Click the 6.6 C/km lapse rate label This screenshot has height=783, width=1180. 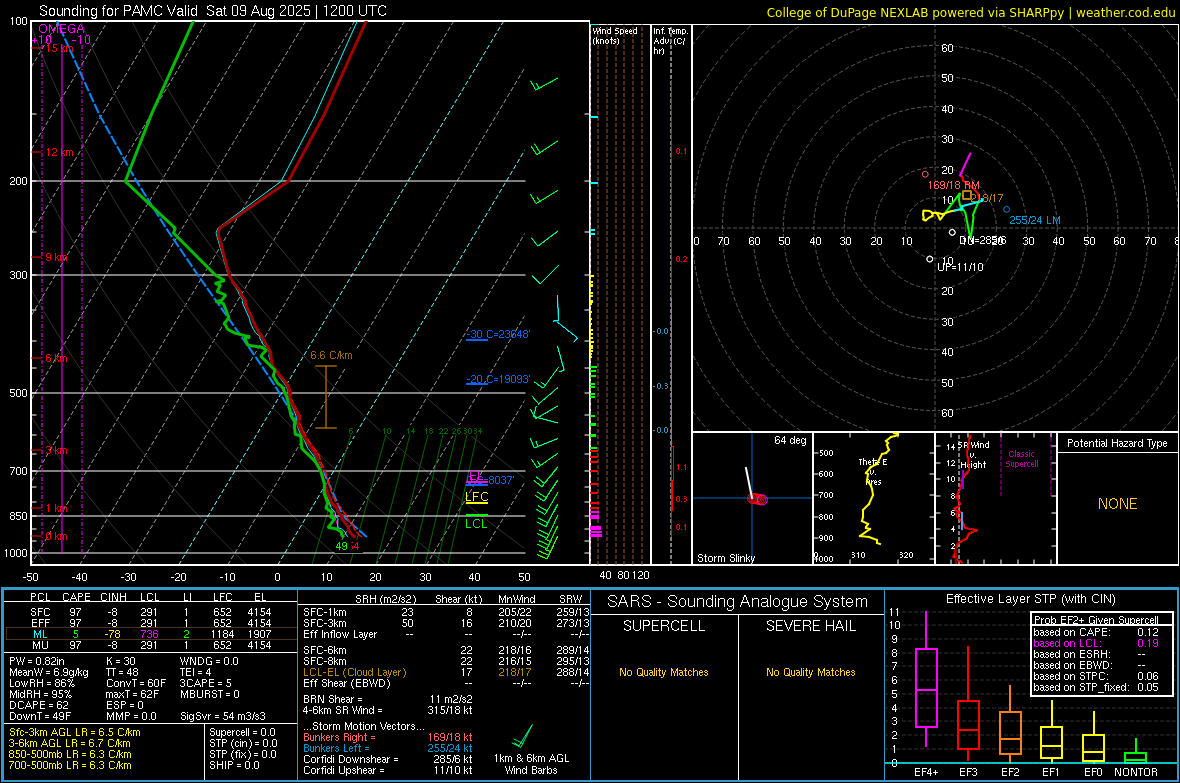(331, 355)
